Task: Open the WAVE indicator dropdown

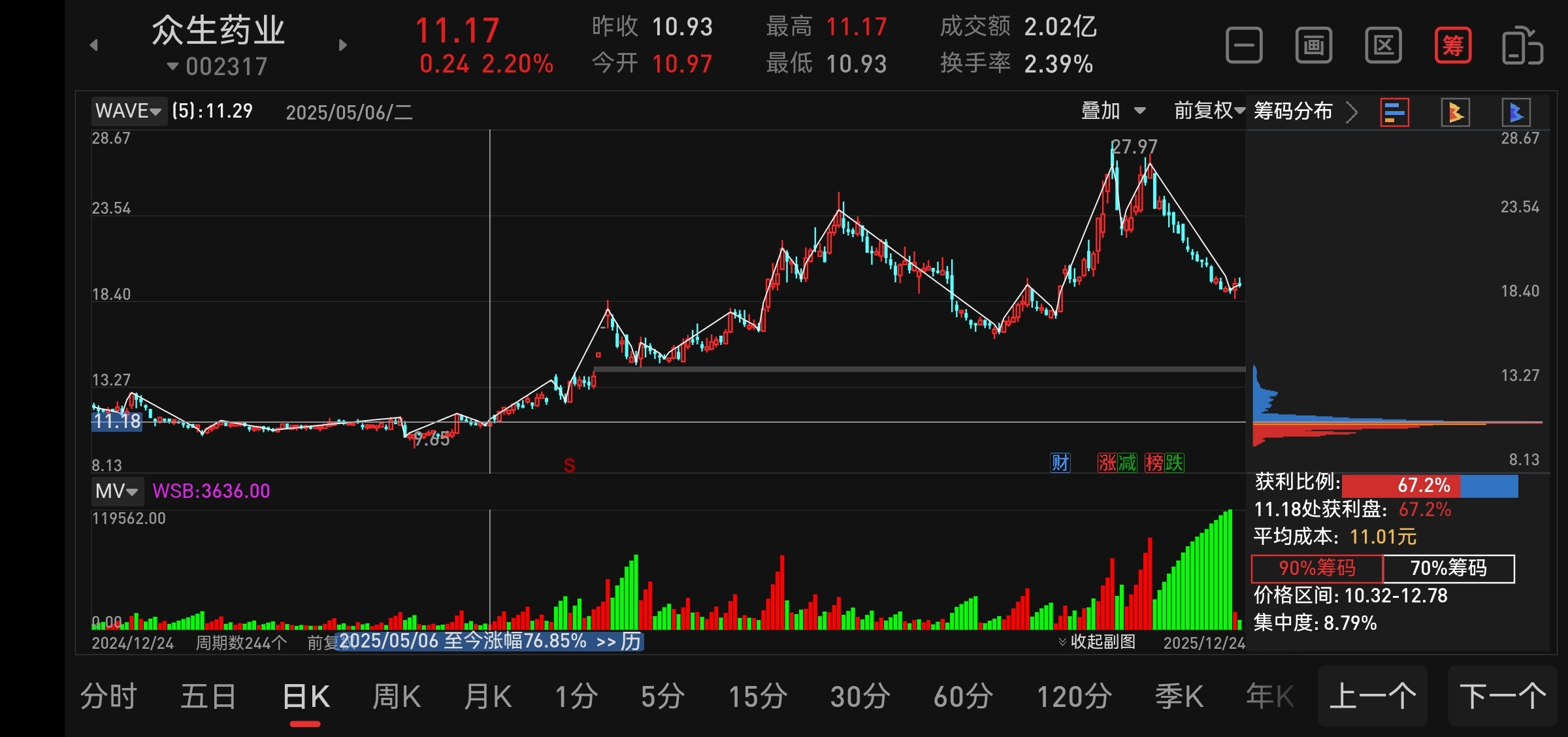Action: (x=129, y=111)
